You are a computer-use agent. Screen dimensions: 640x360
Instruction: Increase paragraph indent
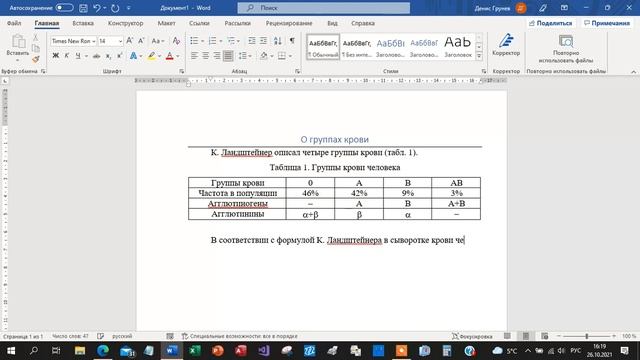click(x=263, y=41)
